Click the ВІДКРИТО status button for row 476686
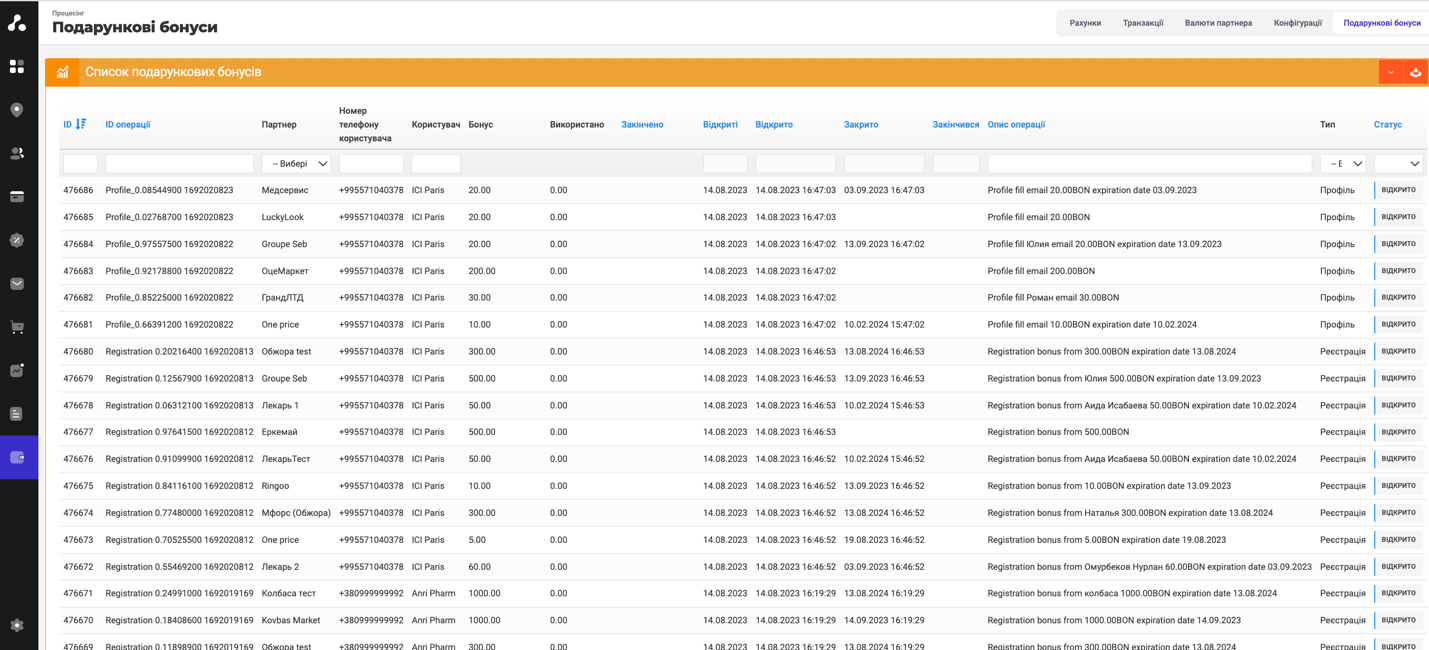This screenshot has width=1429, height=650. point(1398,190)
